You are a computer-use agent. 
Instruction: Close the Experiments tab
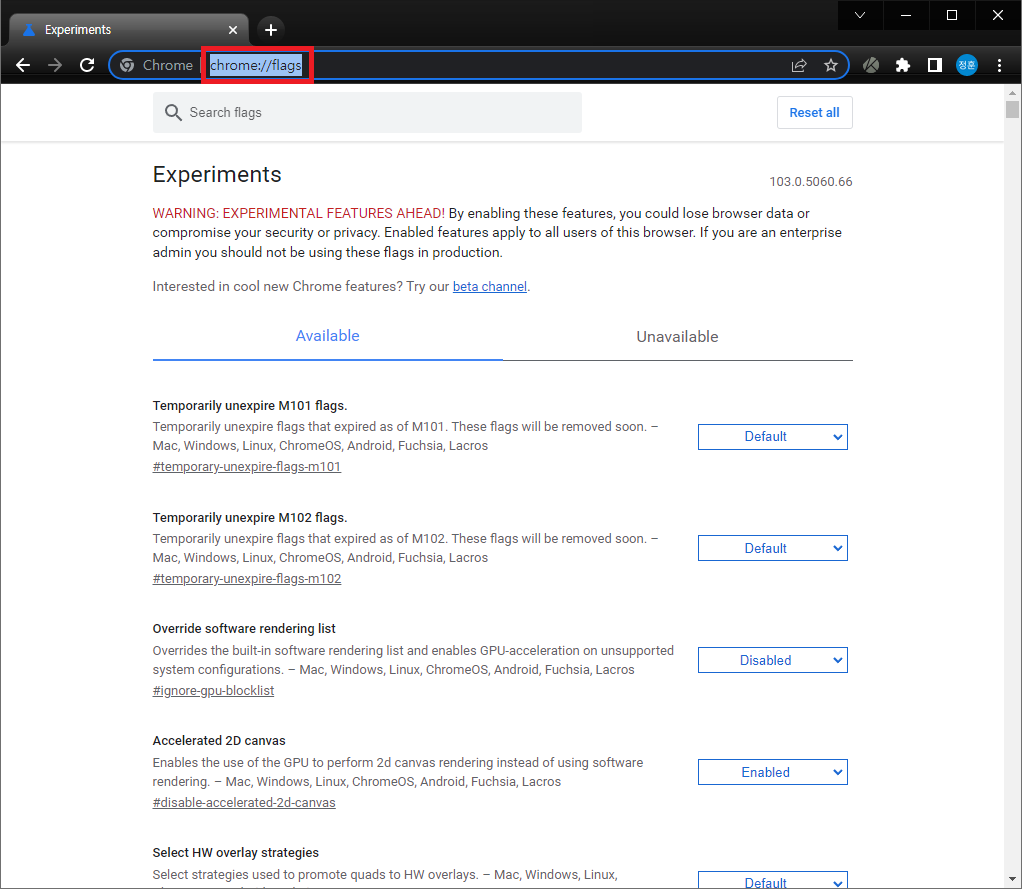click(233, 30)
